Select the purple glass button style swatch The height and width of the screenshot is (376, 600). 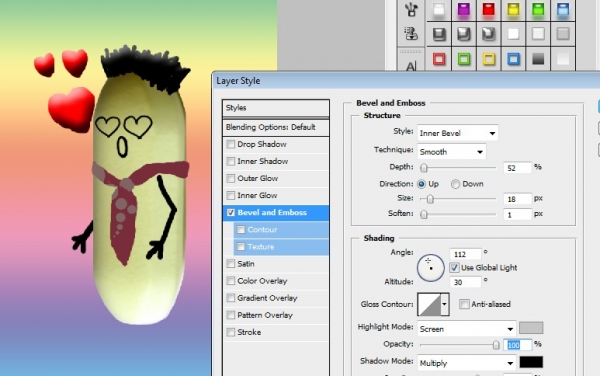(463, 9)
